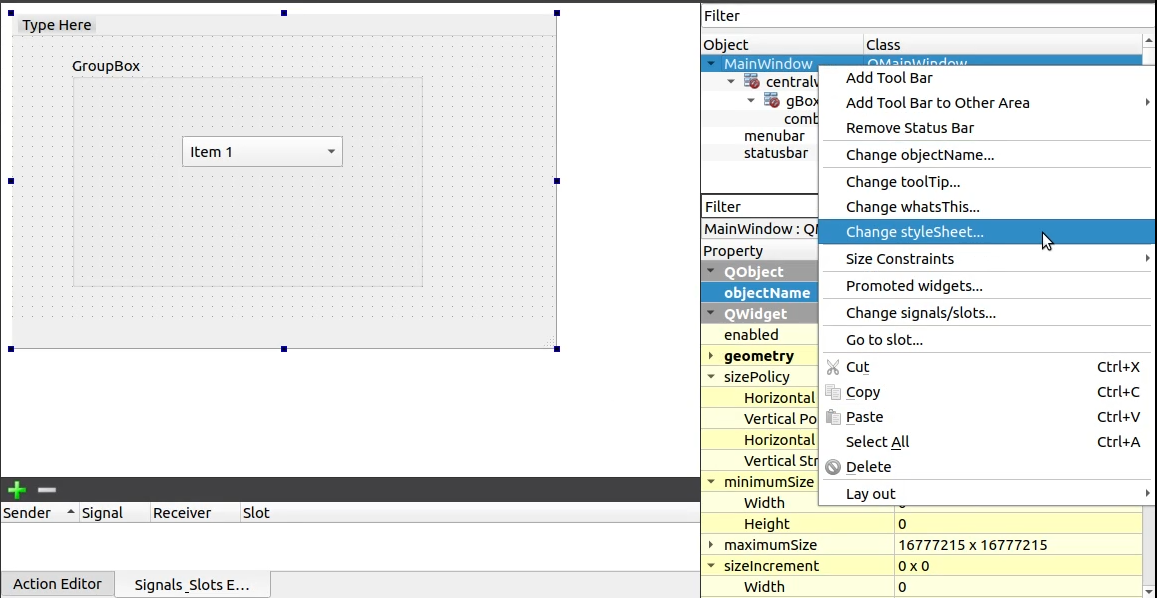This screenshot has width=1157, height=598.
Task: Select Promoted widgets...
Action: [x=987, y=286]
